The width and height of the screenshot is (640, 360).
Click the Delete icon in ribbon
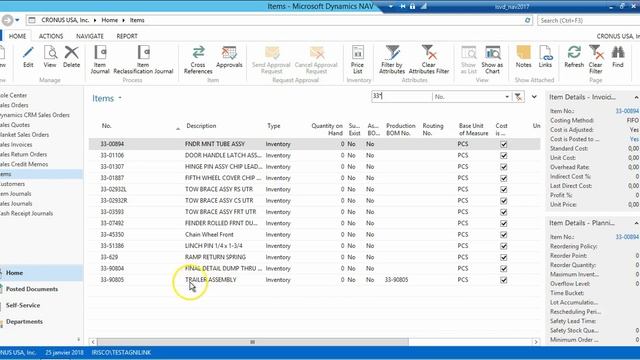point(71,57)
